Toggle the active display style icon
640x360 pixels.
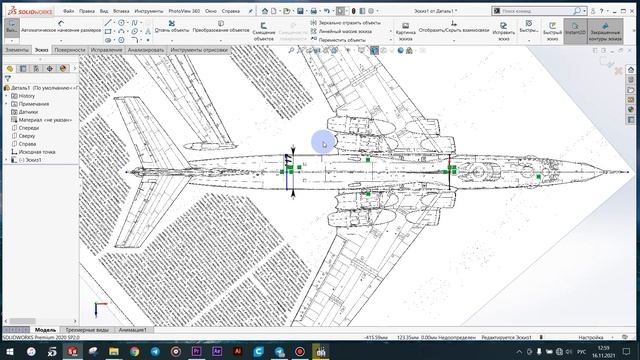[374, 50]
